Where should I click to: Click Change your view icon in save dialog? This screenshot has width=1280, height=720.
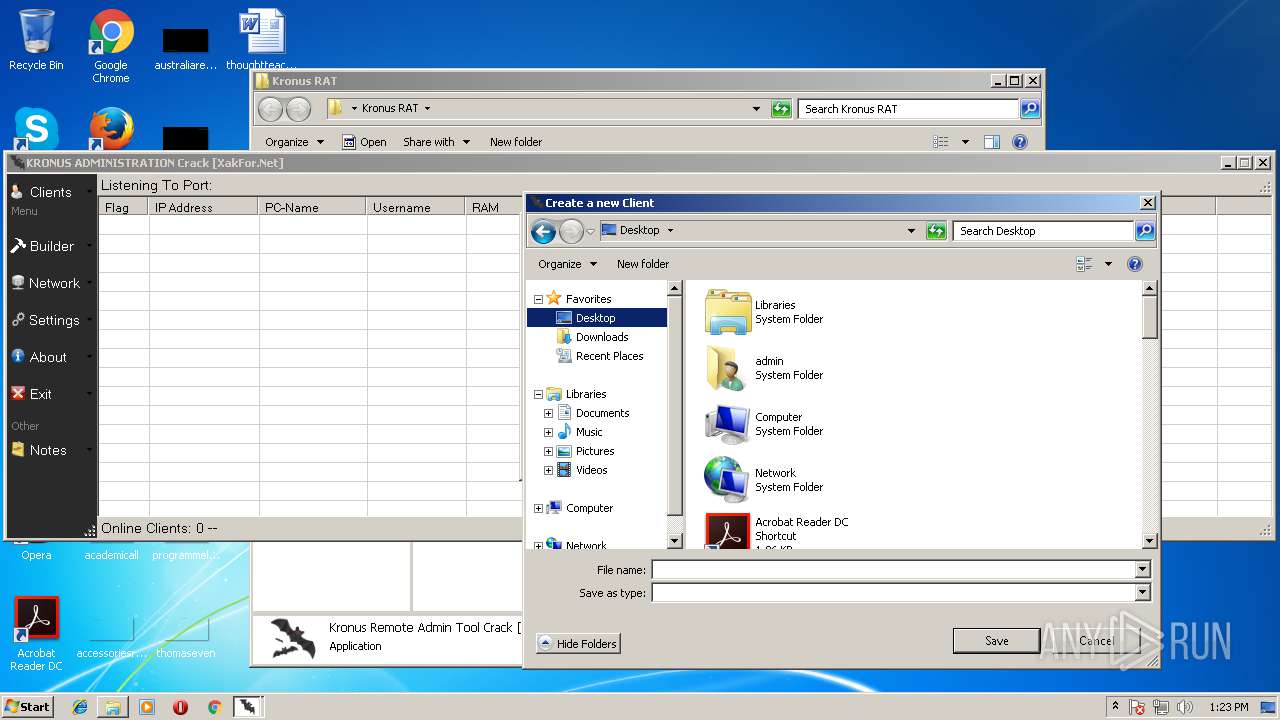pyautogui.click(x=1084, y=264)
